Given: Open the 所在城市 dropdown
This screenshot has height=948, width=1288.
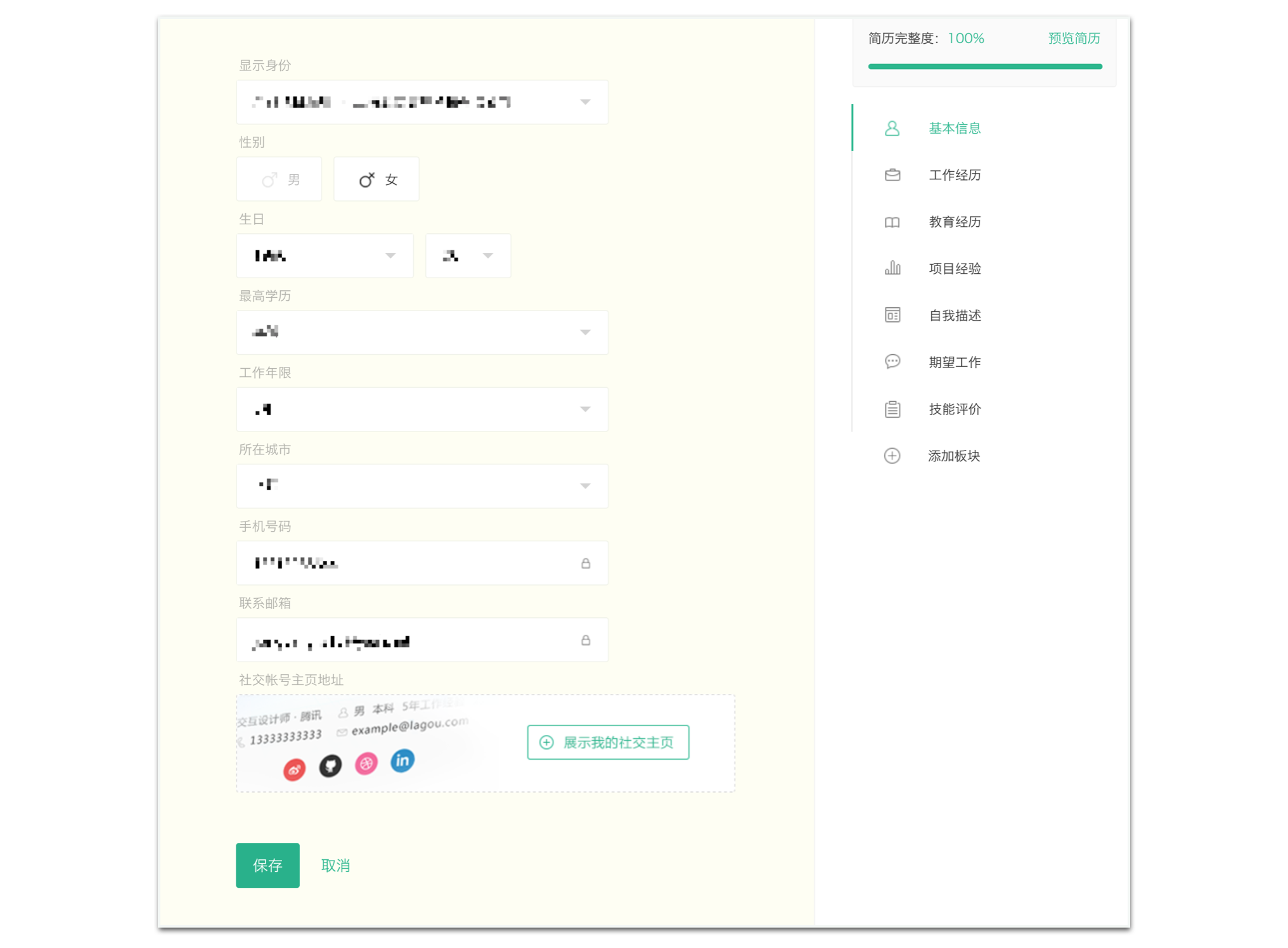Looking at the screenshot, I should [x=422, y=486].
